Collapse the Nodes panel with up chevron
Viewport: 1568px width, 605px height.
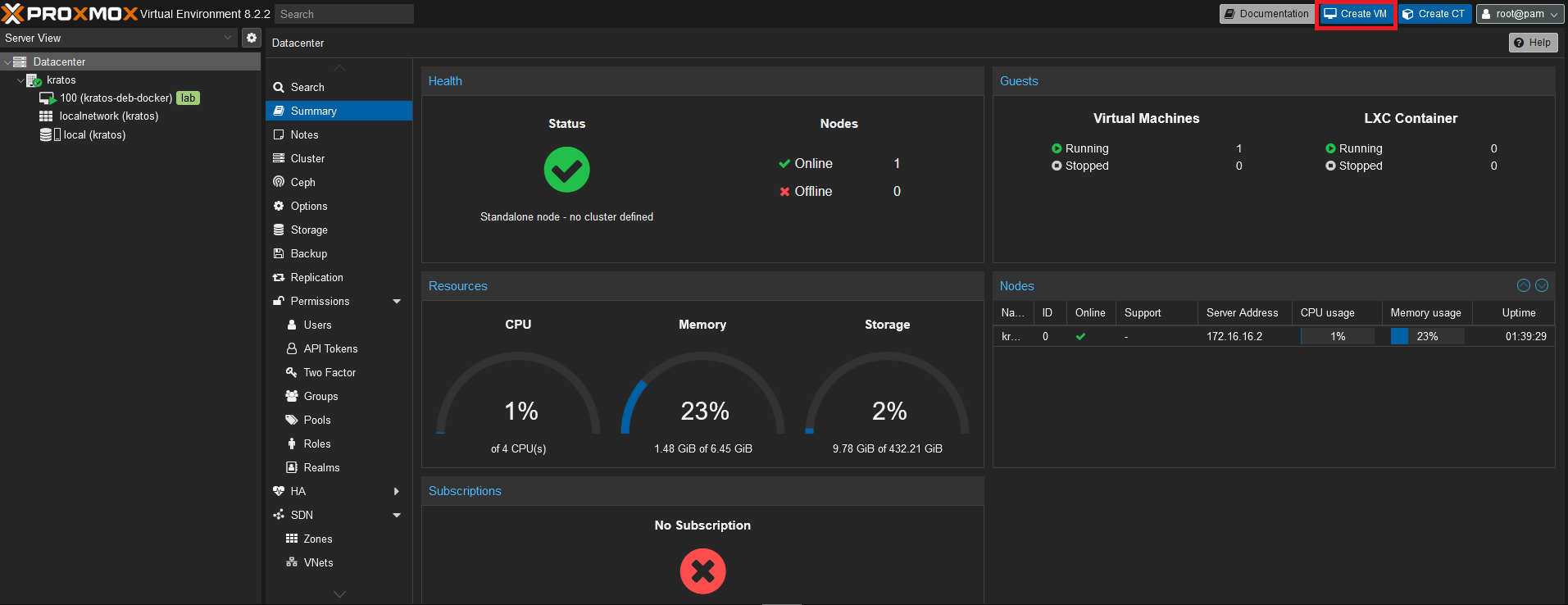(x=1524, y=285)
